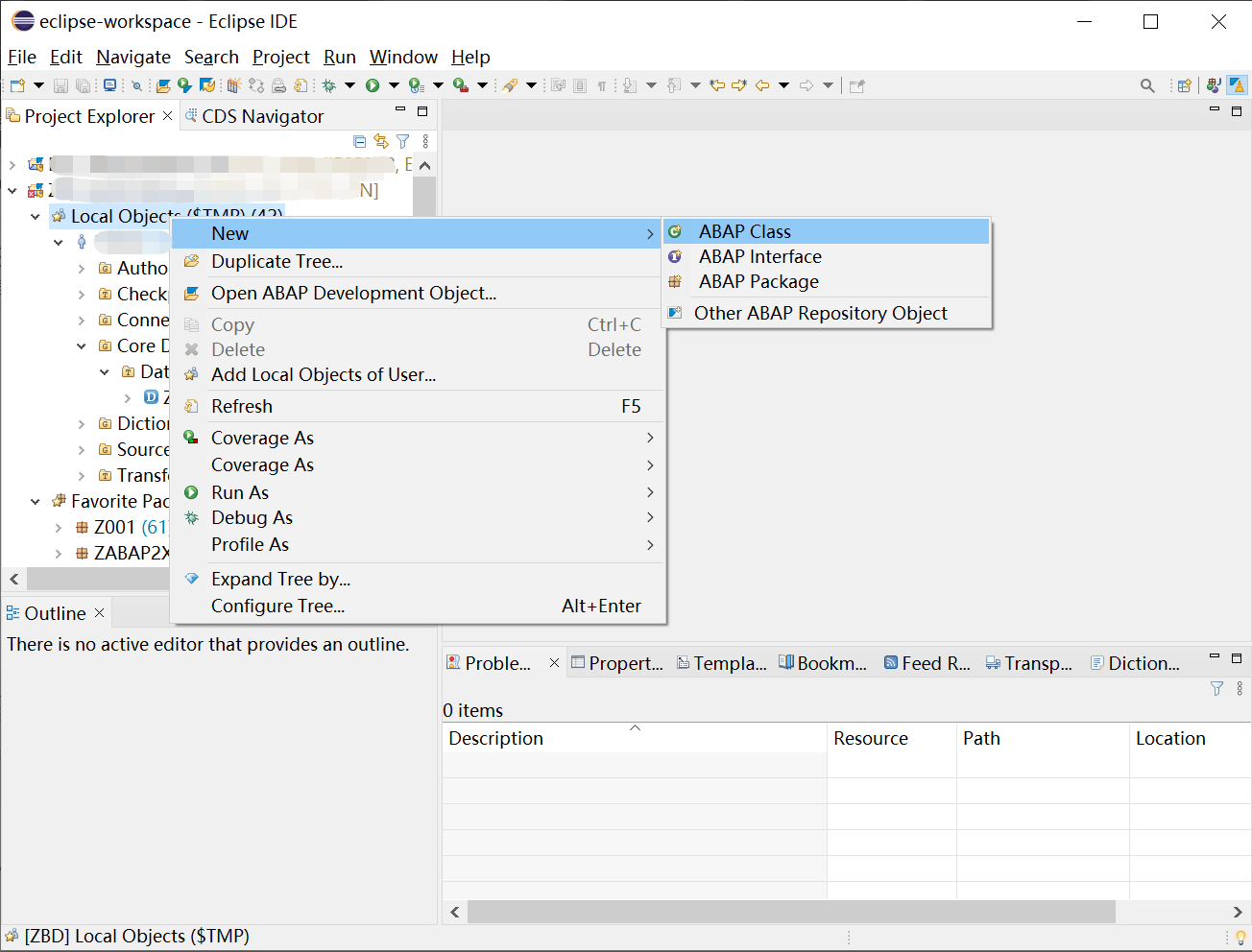Open search via the magnifier icon top right

click(1148, 85)
